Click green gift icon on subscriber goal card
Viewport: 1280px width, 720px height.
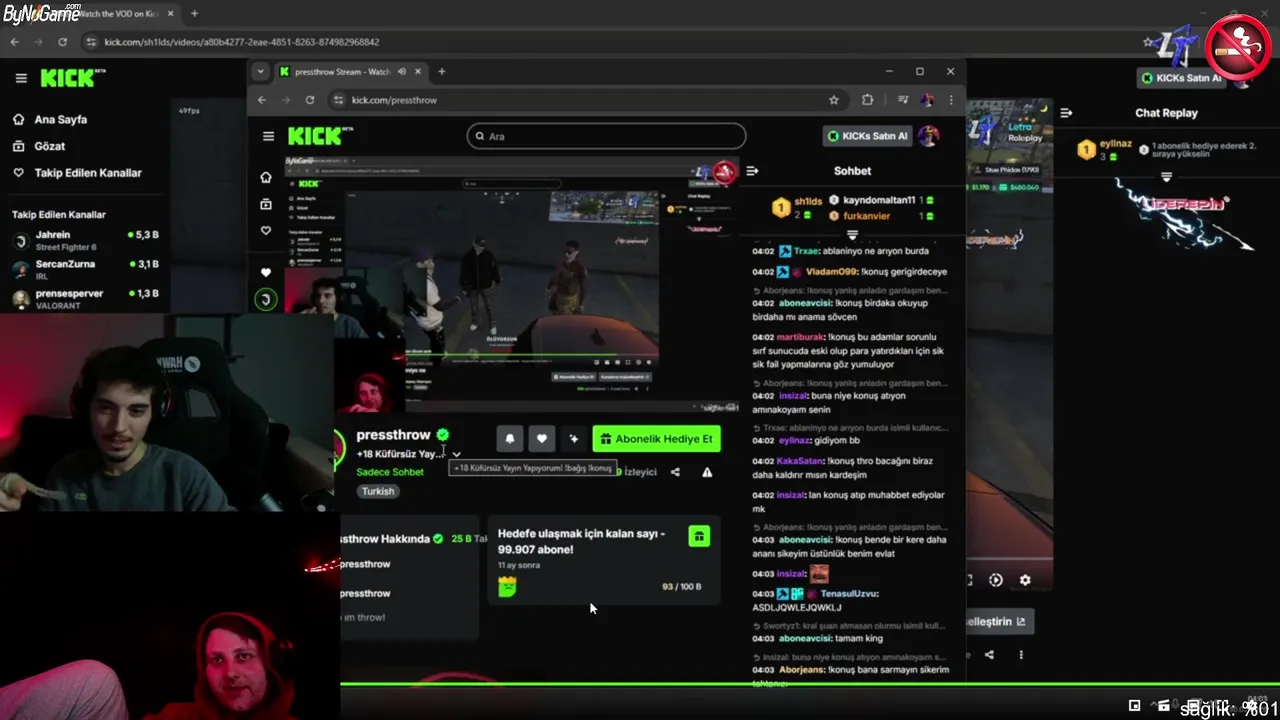[x=699, y=536]
